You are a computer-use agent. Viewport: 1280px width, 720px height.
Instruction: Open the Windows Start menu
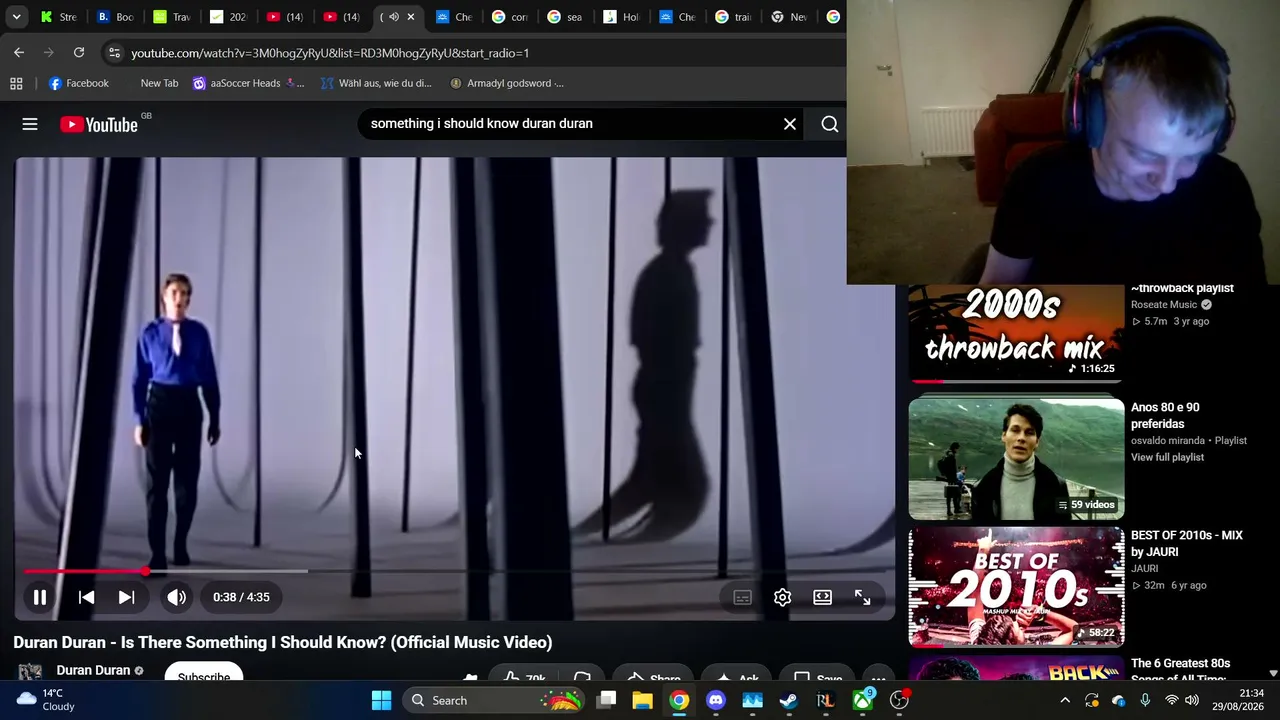pyautogui.click(x=381, y=700)
